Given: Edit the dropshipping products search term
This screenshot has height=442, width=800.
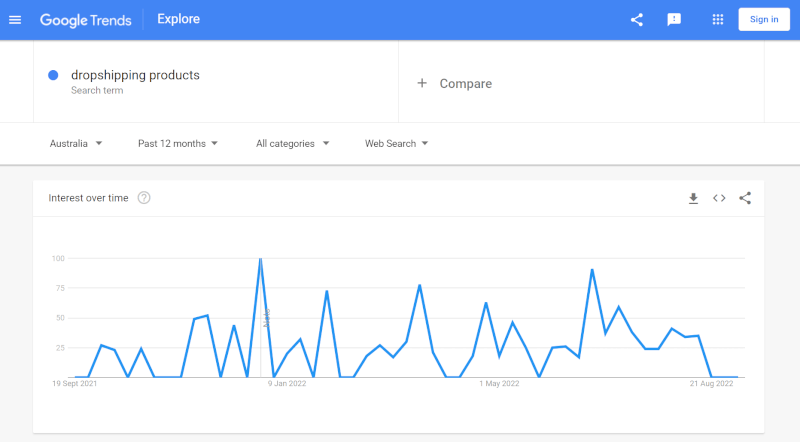Looking at the screenshot, I should pyautogui.click(x=135, y=75).
